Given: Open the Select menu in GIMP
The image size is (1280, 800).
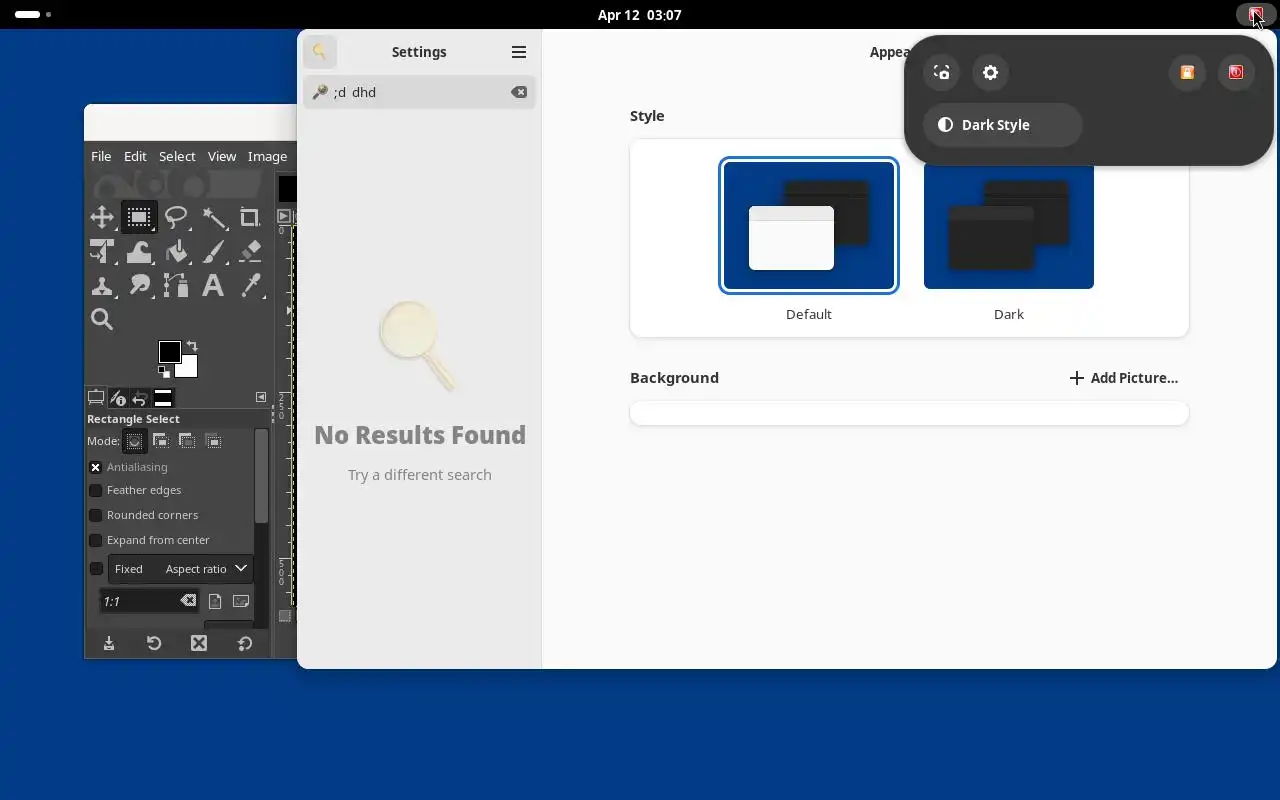Looking at the screenshot, I should 177,156.
